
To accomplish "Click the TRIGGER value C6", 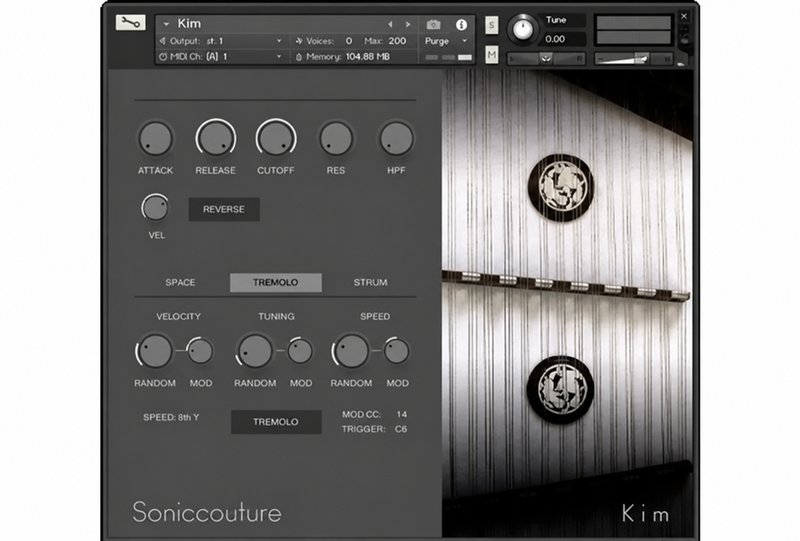I will point(401,429).
